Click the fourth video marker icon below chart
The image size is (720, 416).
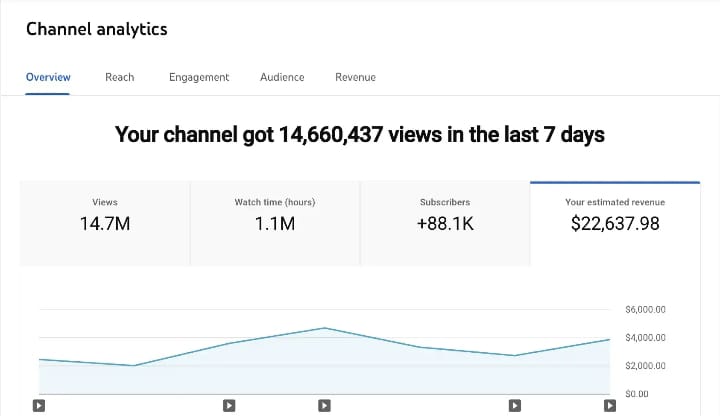pyautogui.click(x=514, y=406)
